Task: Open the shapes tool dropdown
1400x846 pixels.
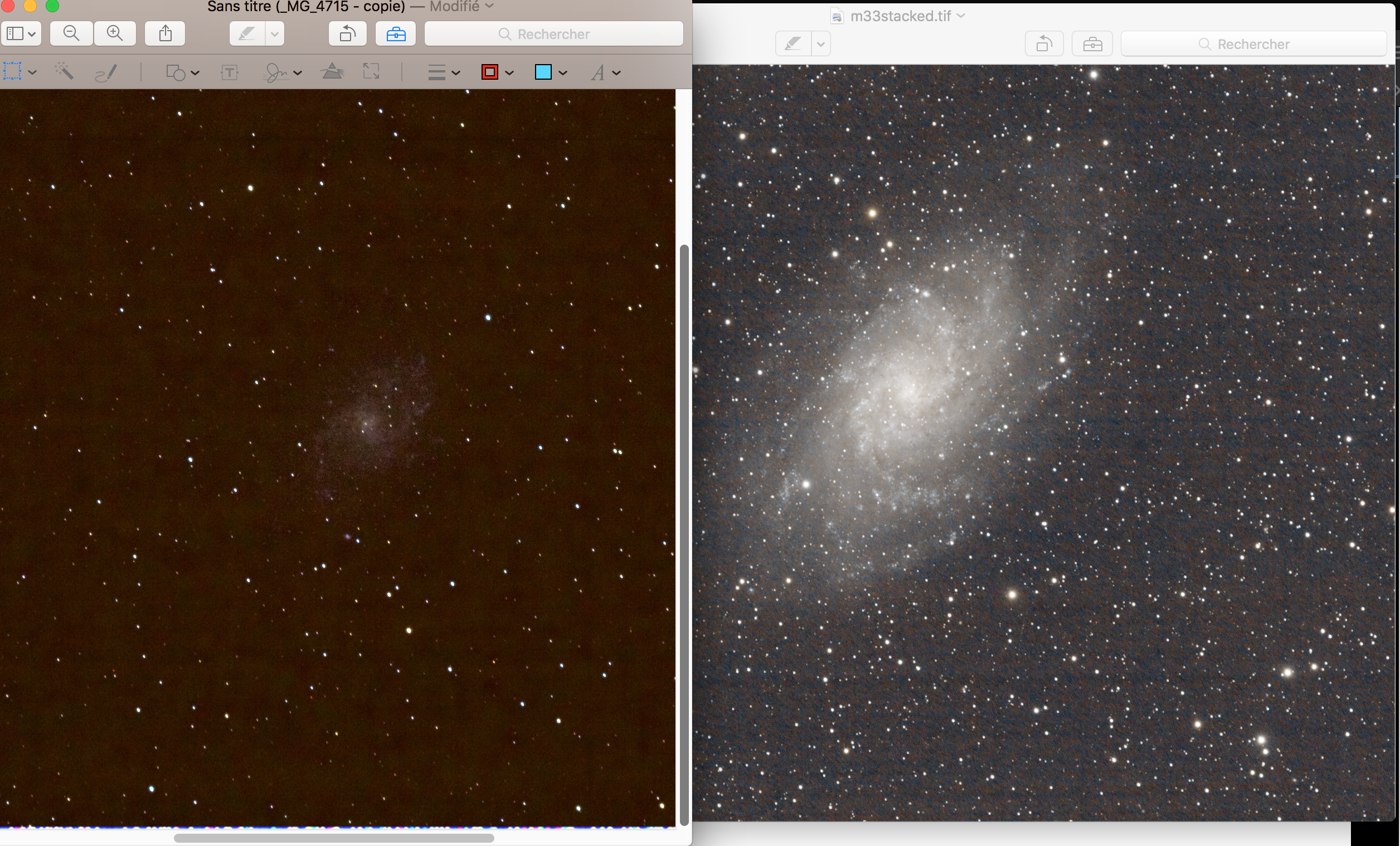Action: (x=182, y=72)
